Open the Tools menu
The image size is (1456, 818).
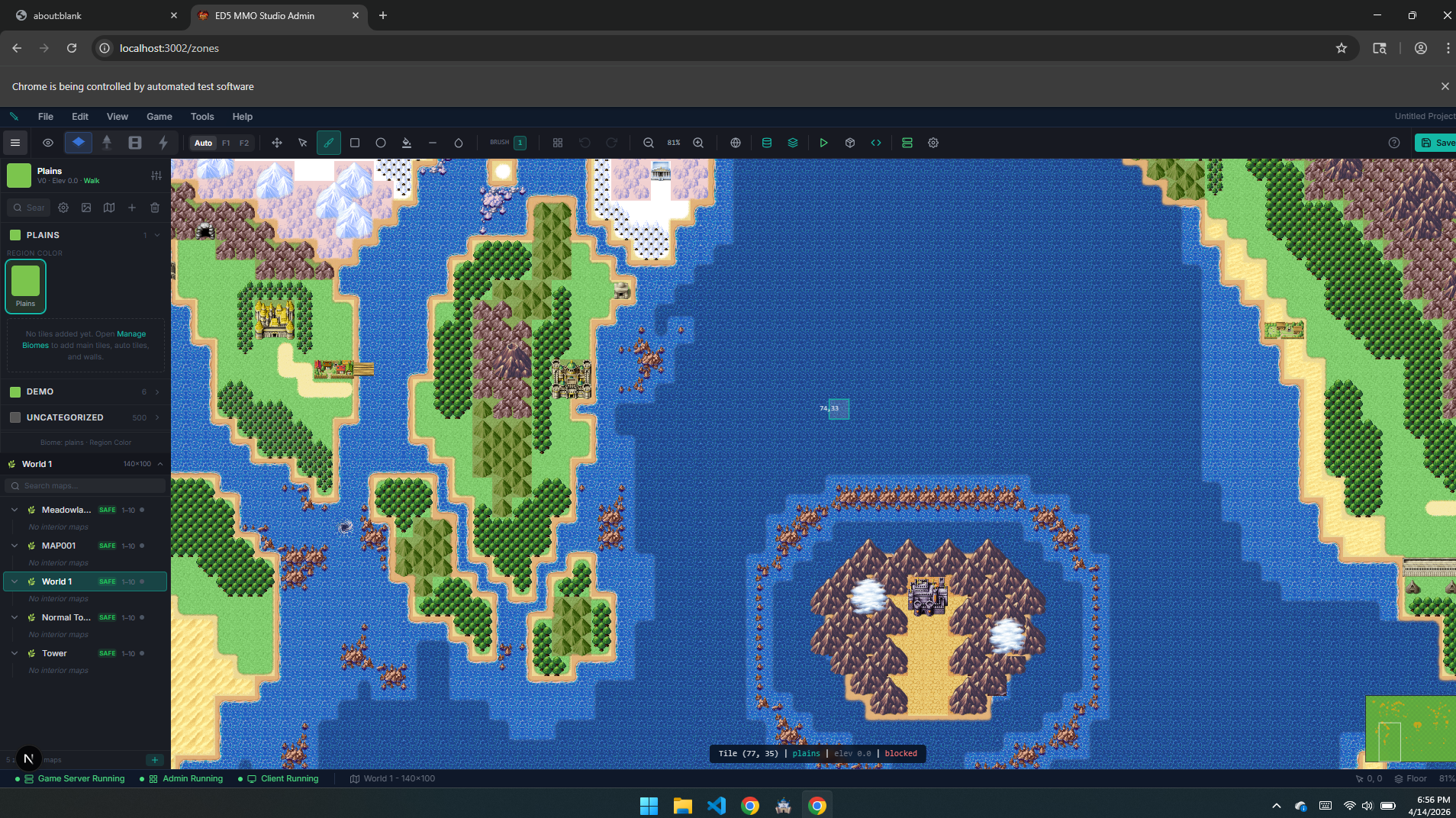[202, 117]
